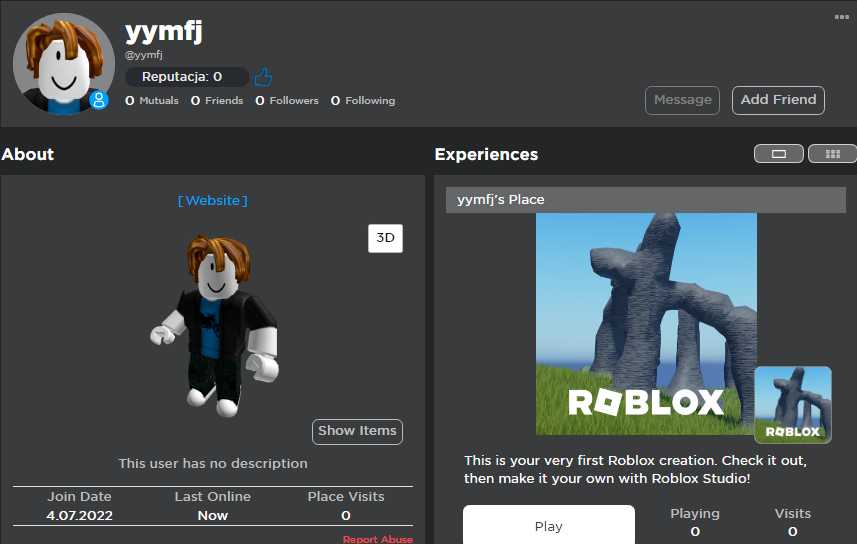Open the 0 Following list
The image size is (857, 544).
(x=363, y=101)
